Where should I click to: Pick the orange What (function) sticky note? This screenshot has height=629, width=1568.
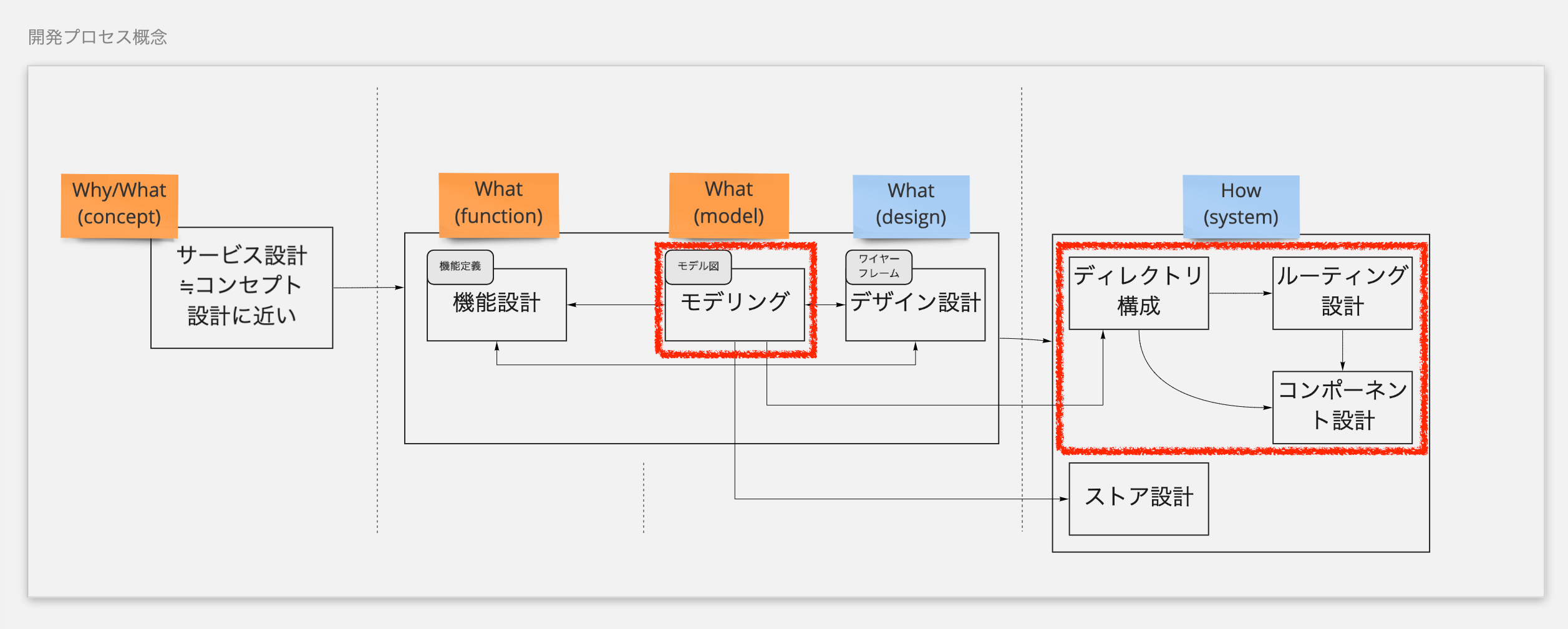(498, 203)
